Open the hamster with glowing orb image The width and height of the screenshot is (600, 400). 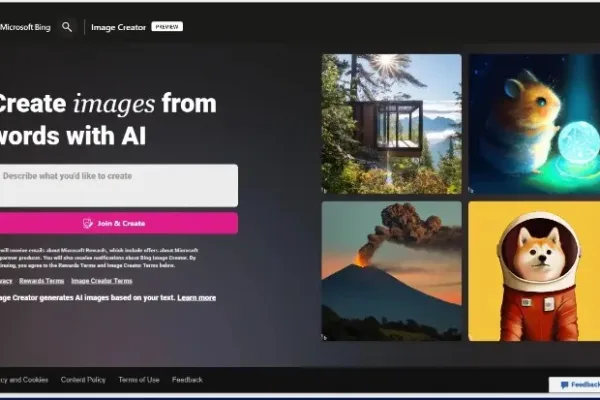coord(534,124)
